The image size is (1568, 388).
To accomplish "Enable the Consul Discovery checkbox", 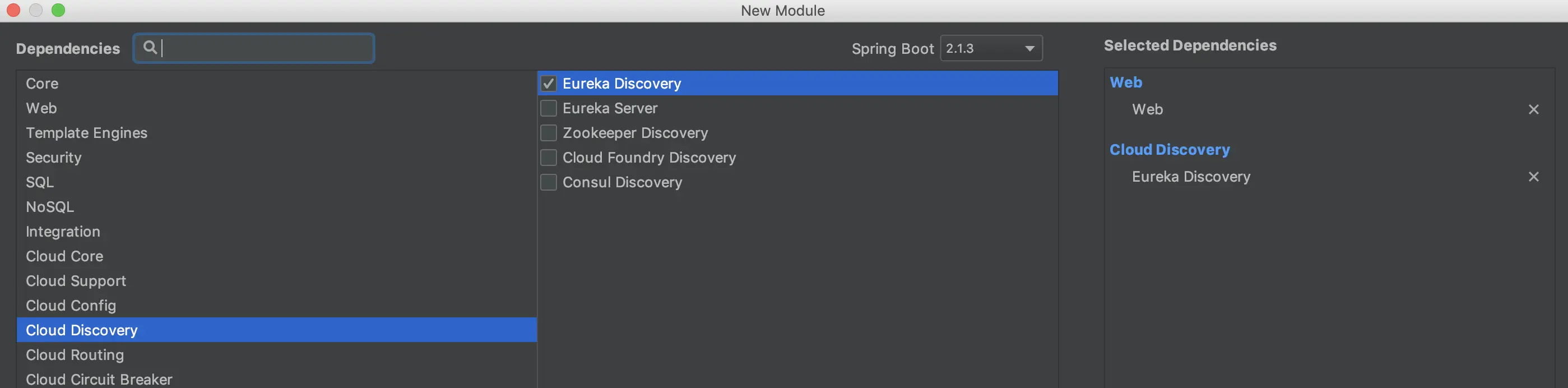I will (549, 182).
